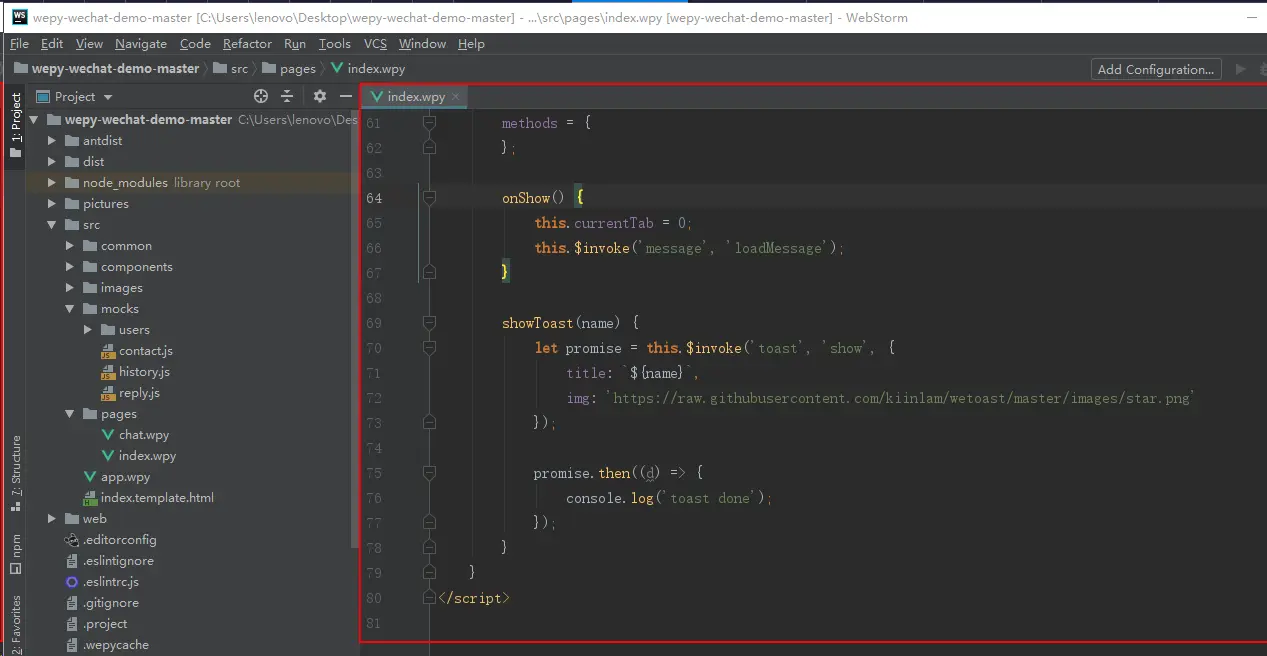
Task: Fold the onShow method at line 64
Action: click(429, 198)
